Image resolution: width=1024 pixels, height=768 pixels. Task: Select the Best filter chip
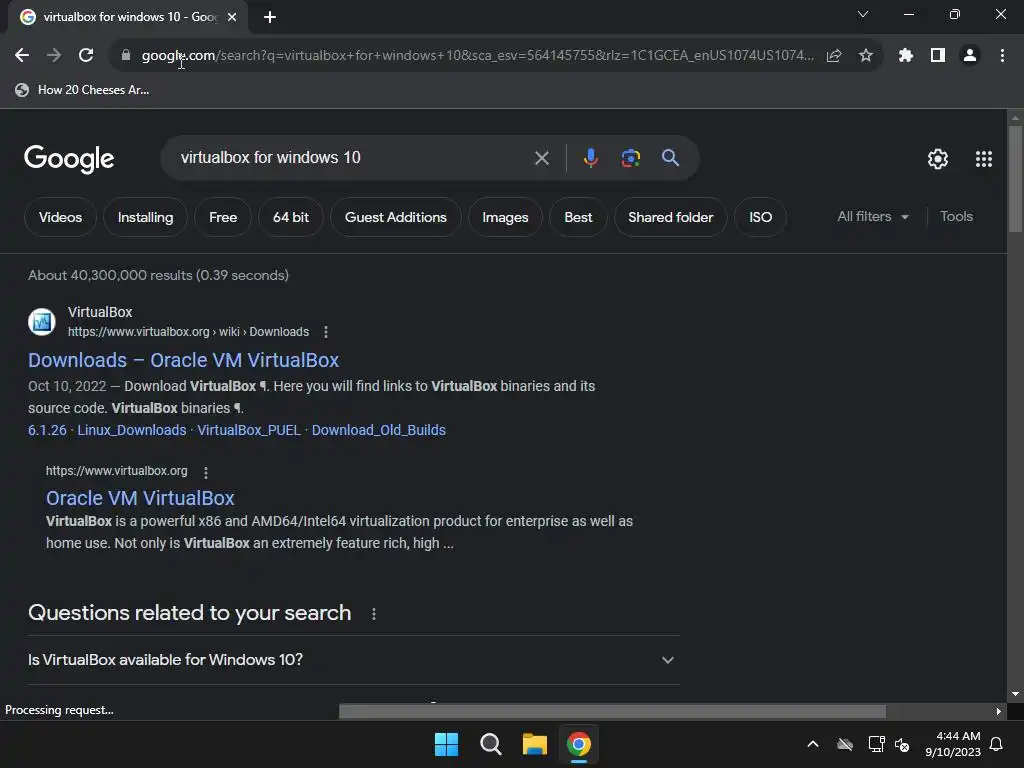(x=579, y=217)
